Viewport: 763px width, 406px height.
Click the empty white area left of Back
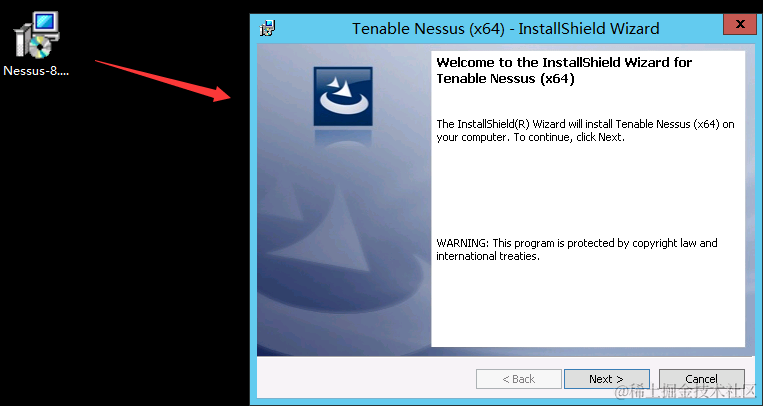pyautogui.click(x=365, y=379)
